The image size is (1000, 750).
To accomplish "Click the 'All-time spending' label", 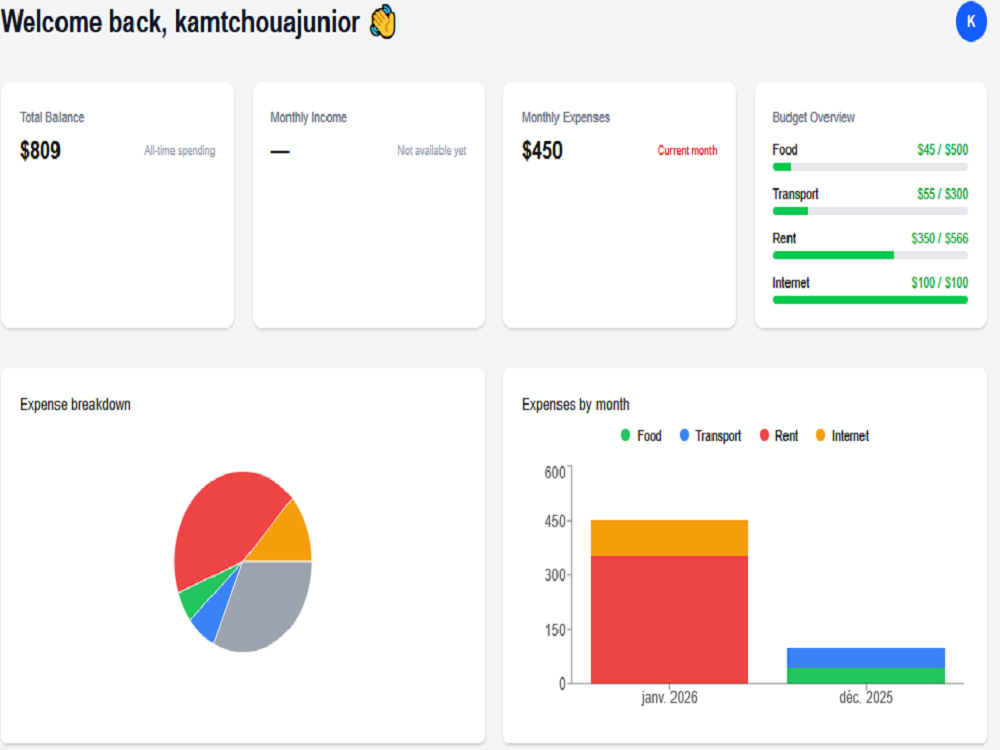I will pos(179,151).
